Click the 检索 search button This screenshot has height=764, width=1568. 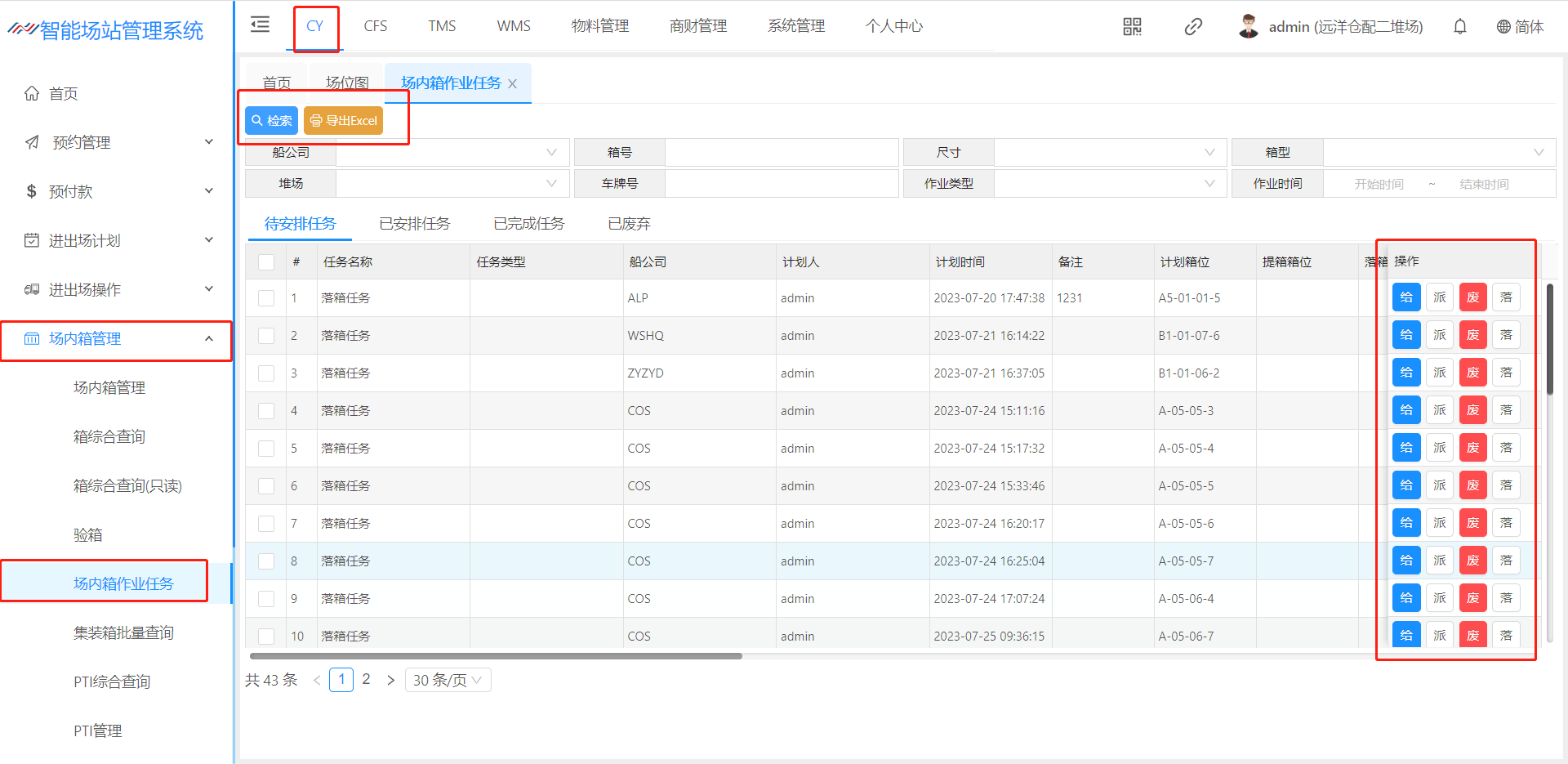(x=271, y=121)
